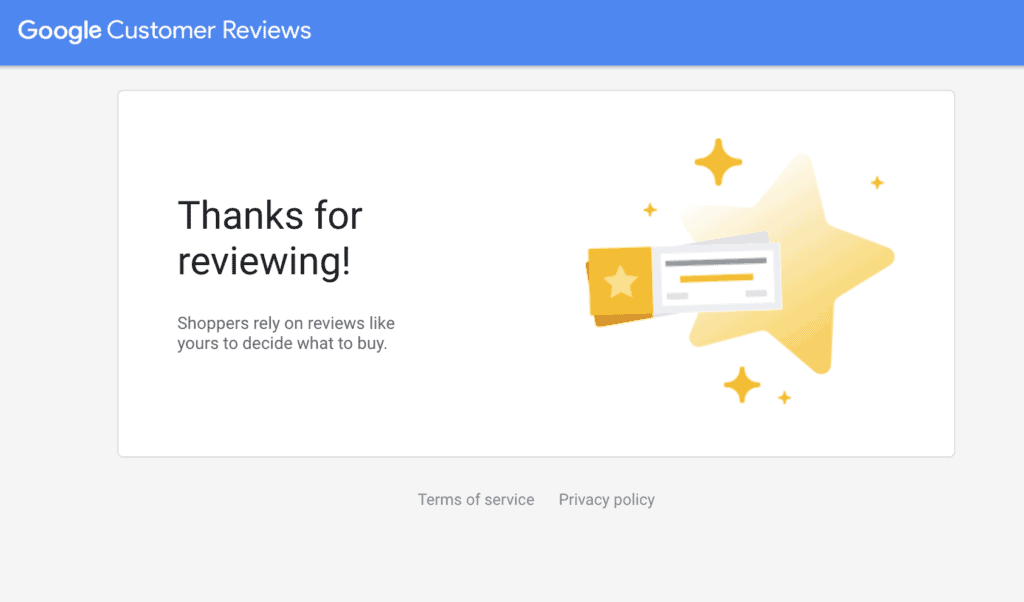
Task: Click the large sparkle below the big star
Action: (741, 385)
